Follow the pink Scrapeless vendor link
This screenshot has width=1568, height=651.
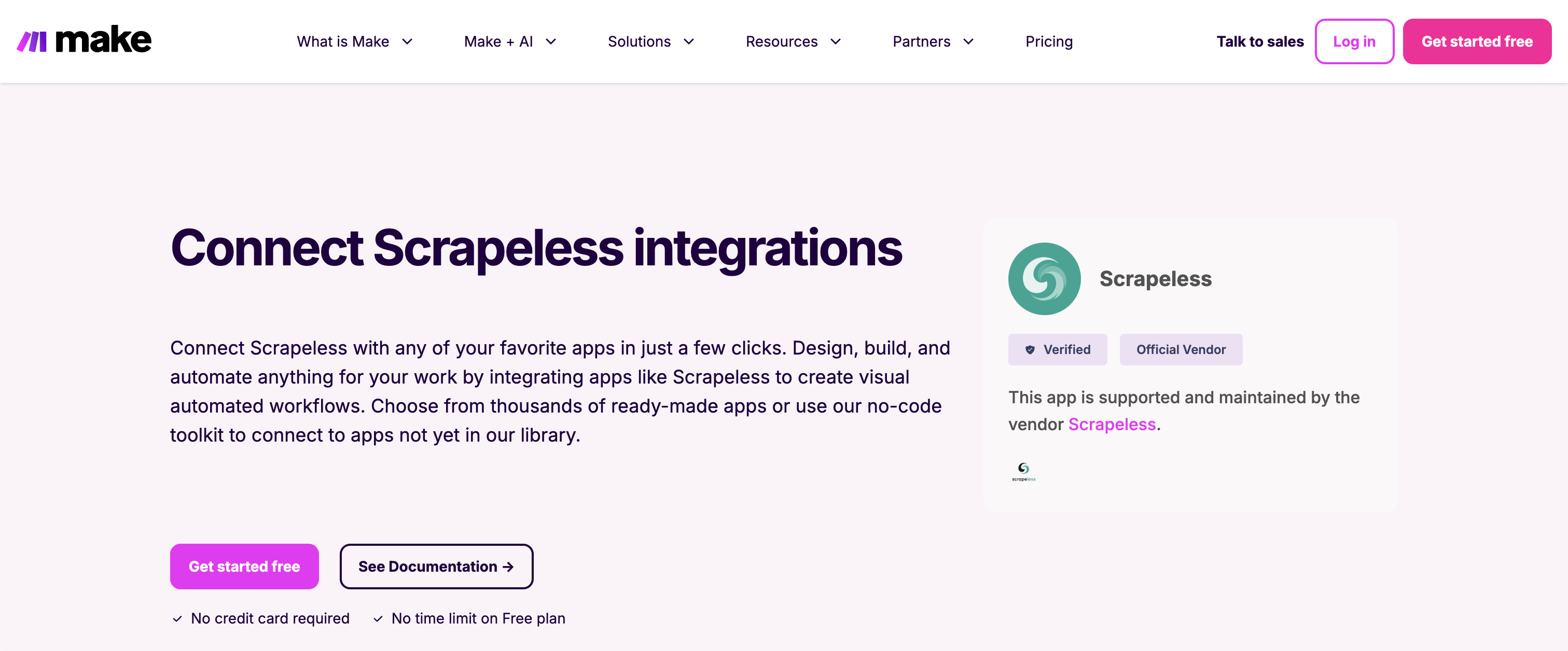pos(1112,424)
